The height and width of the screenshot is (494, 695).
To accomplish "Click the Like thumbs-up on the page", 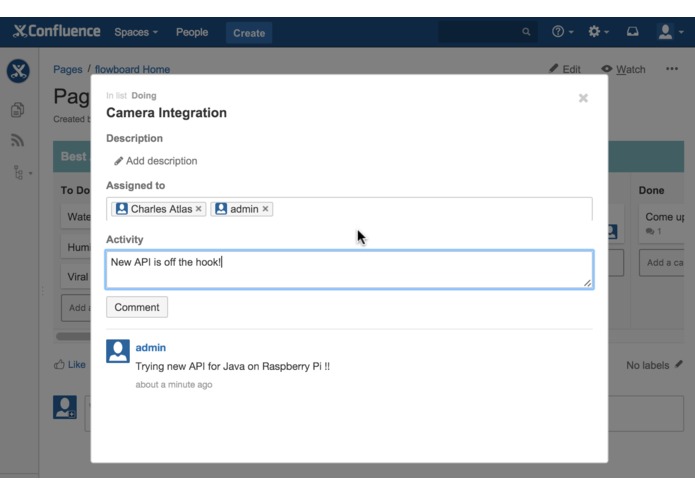I will point(70,365).
